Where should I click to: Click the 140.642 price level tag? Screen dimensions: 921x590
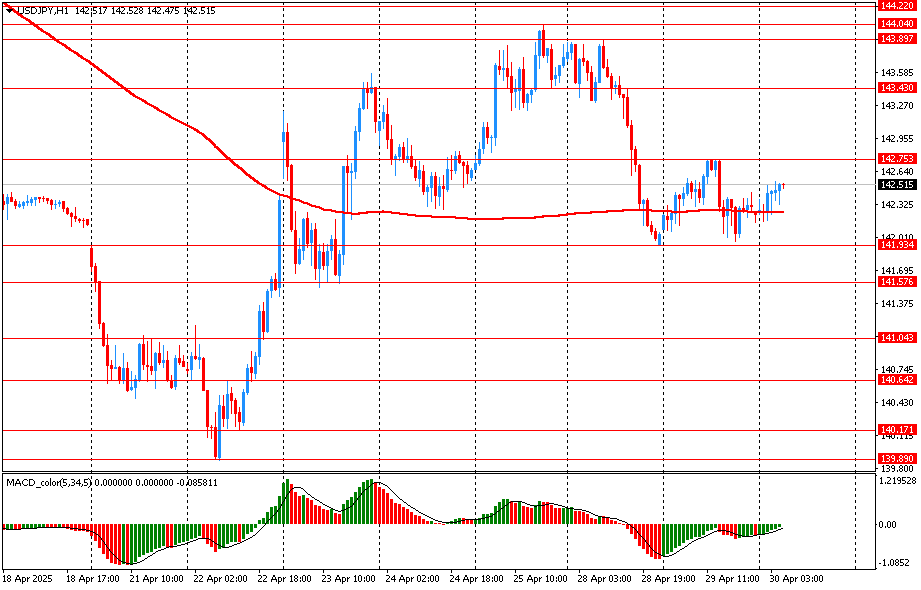pyautogui.click(x=897, y=380)
